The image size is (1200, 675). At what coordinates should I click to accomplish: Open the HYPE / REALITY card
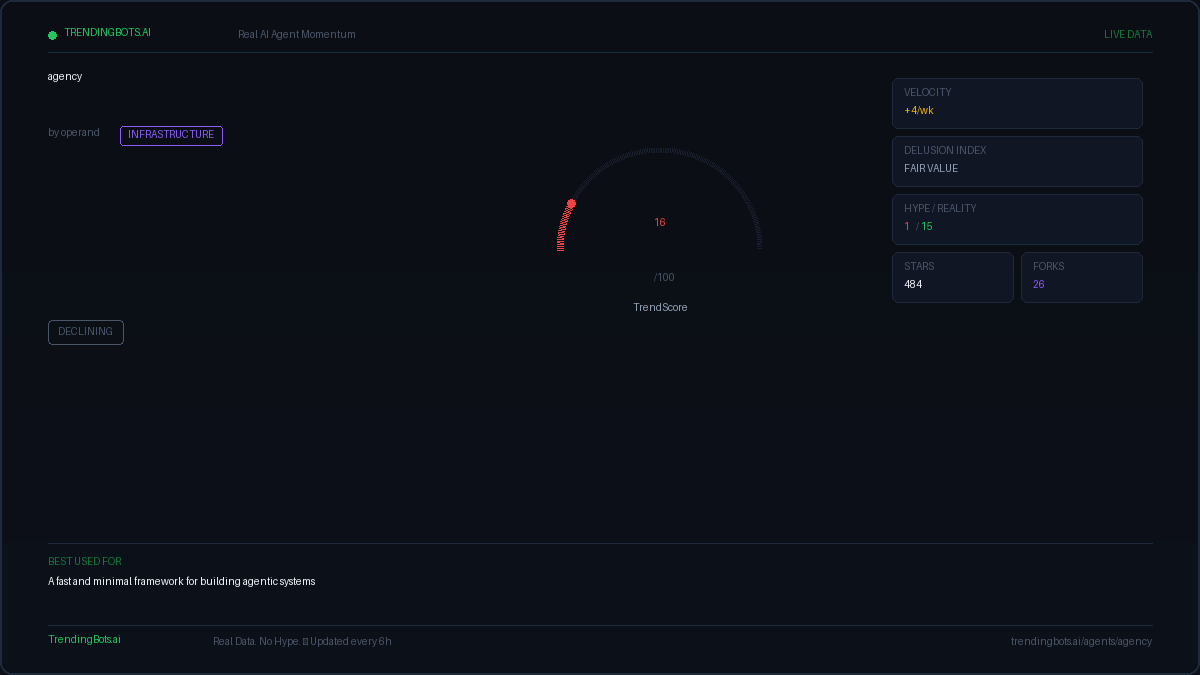coord(1017,219)
